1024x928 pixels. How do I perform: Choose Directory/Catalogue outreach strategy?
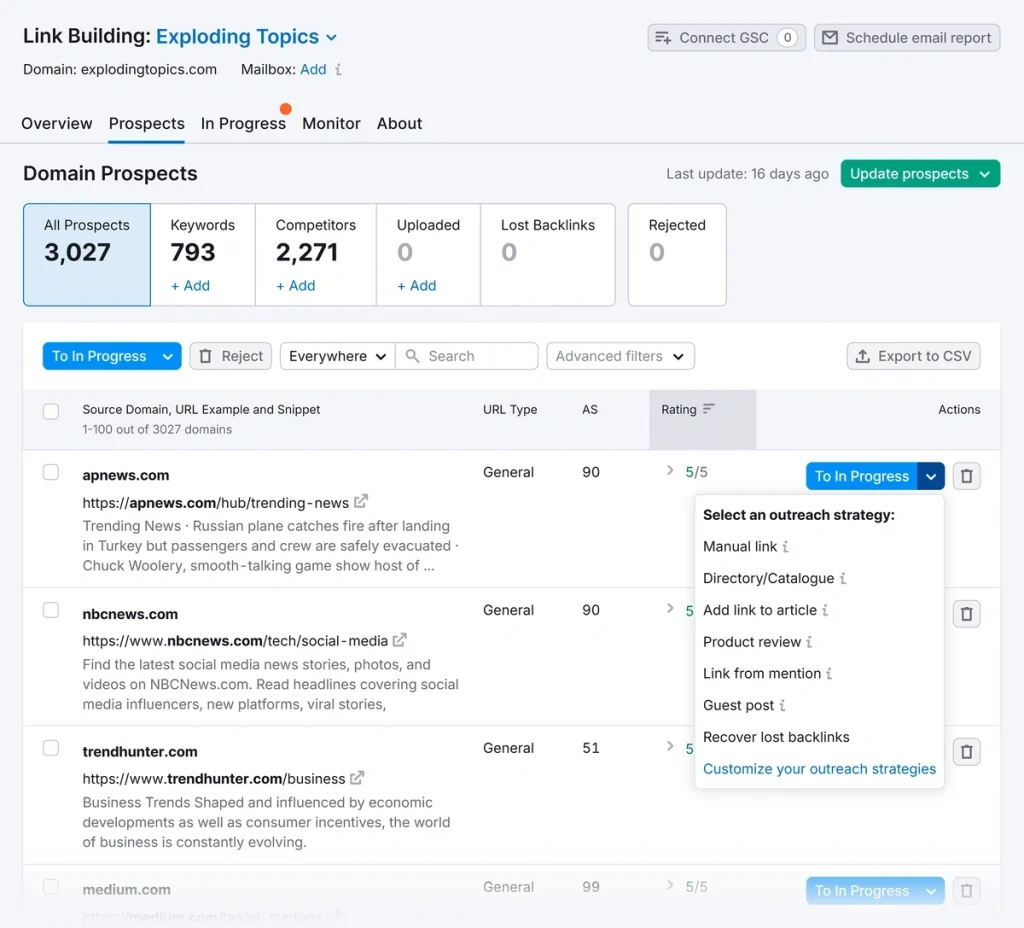click(x=769, y=578)
